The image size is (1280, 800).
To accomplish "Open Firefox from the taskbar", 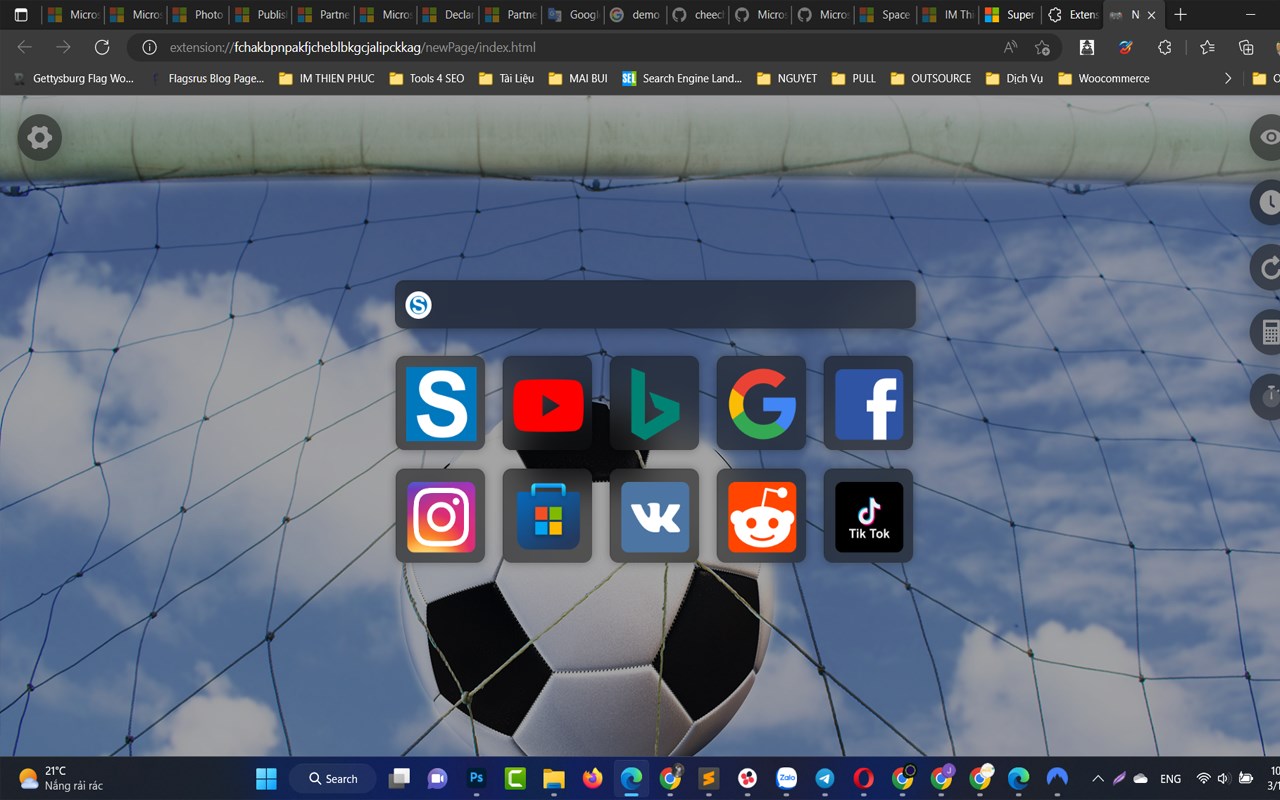I will (593, 778).
